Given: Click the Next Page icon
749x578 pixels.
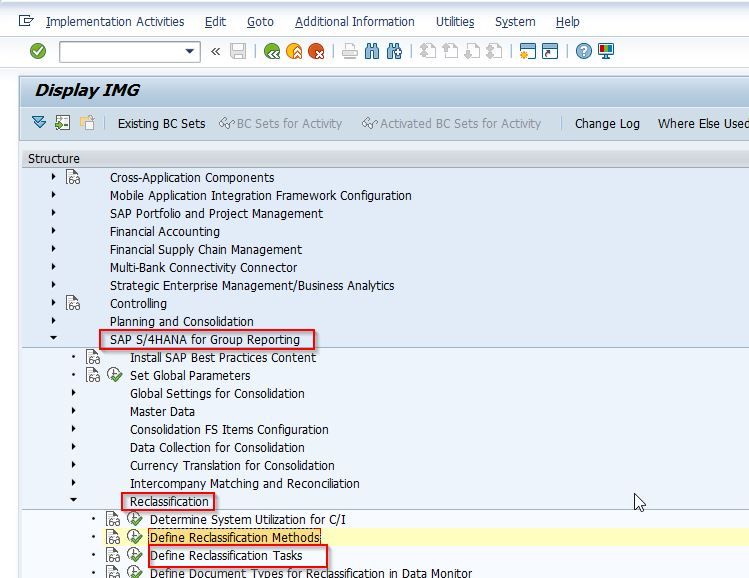Looking at the screenshot, I should (472, 51).
